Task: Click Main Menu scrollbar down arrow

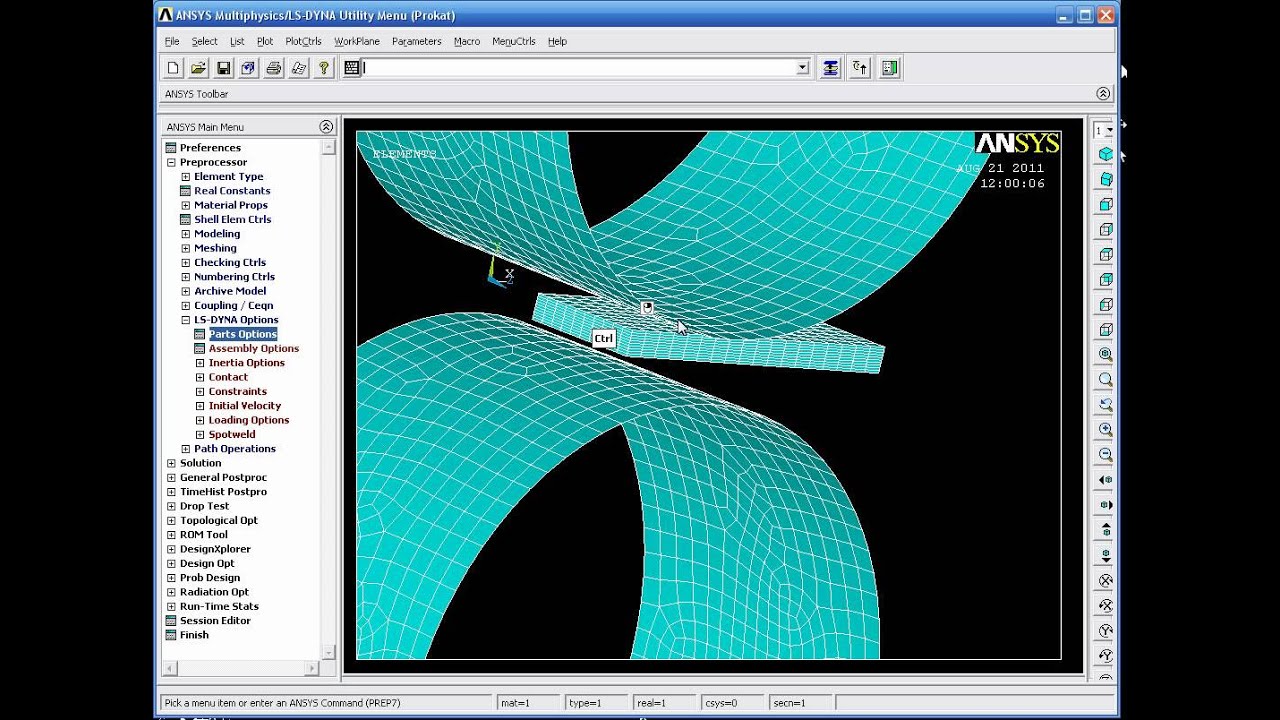Action: point(328,651)
